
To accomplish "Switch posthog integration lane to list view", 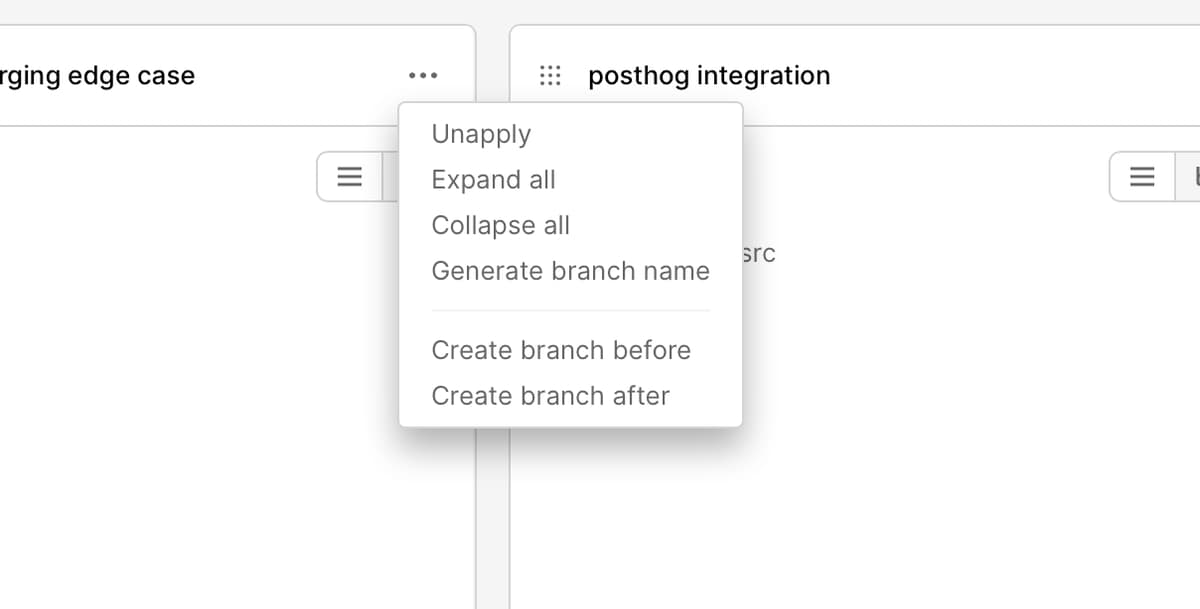I will coord(1141,177).
